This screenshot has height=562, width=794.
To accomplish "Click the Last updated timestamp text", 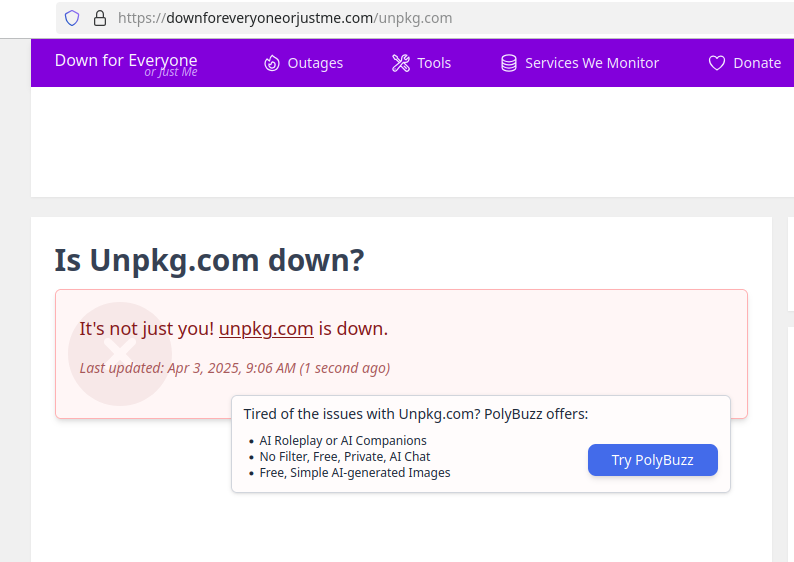I will pos(234,368).
